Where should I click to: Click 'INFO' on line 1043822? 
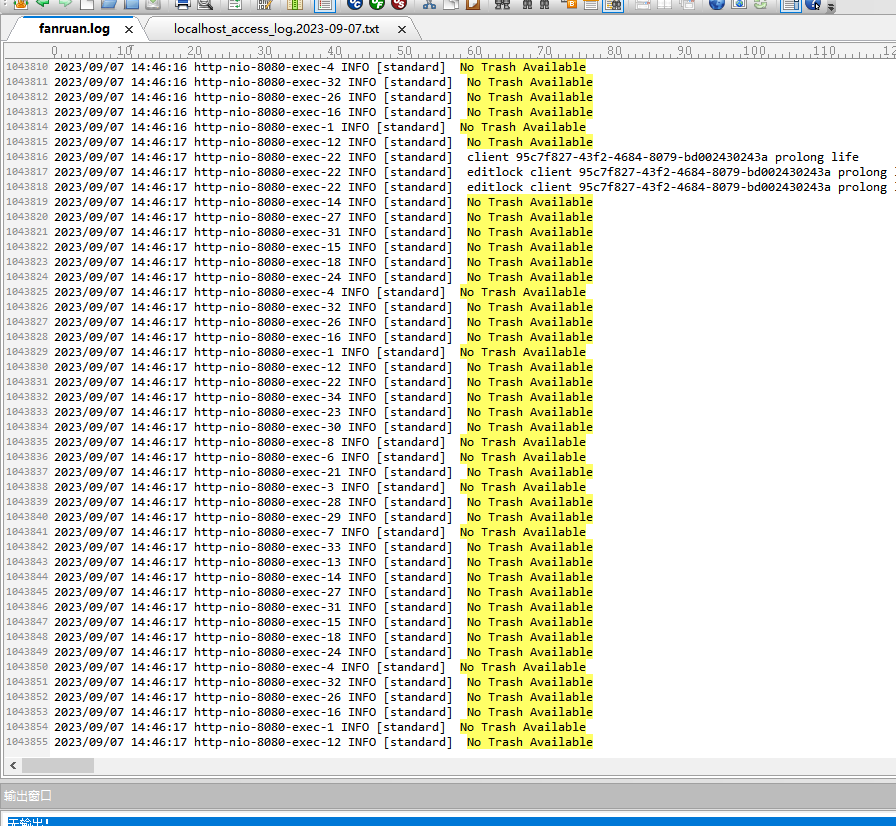click(362, 247)
